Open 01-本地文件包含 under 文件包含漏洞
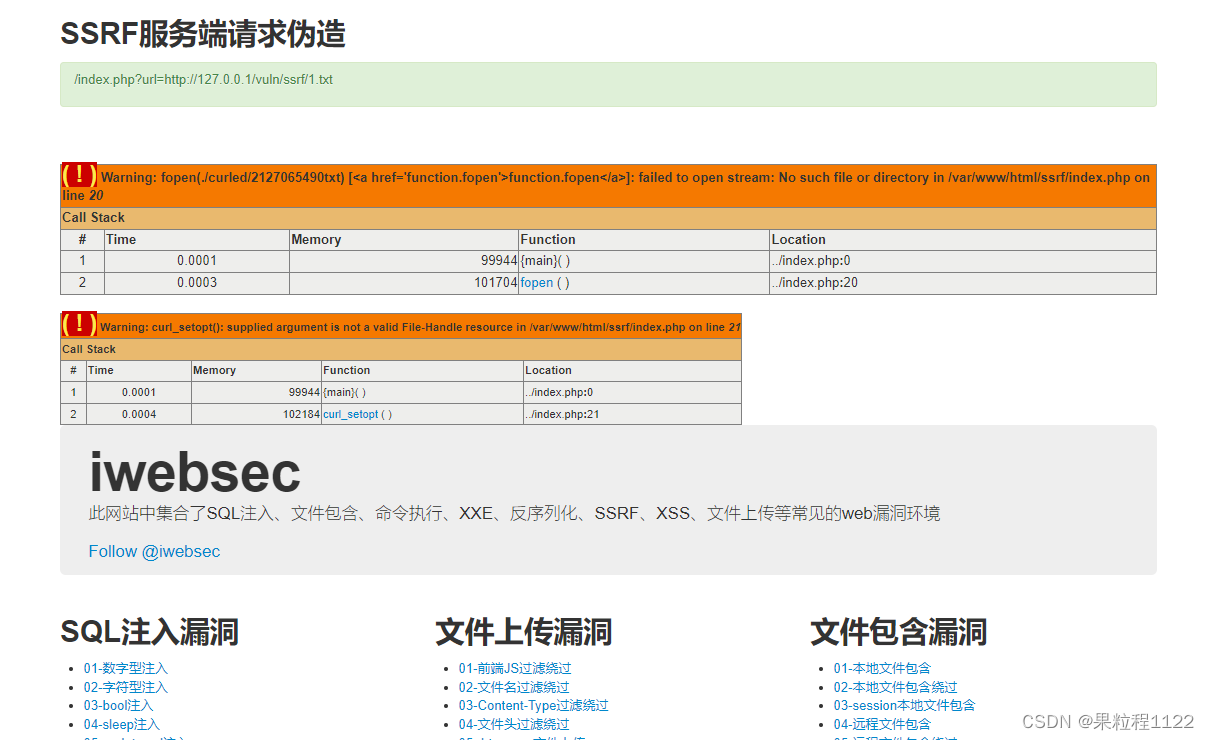 (881, 668)
